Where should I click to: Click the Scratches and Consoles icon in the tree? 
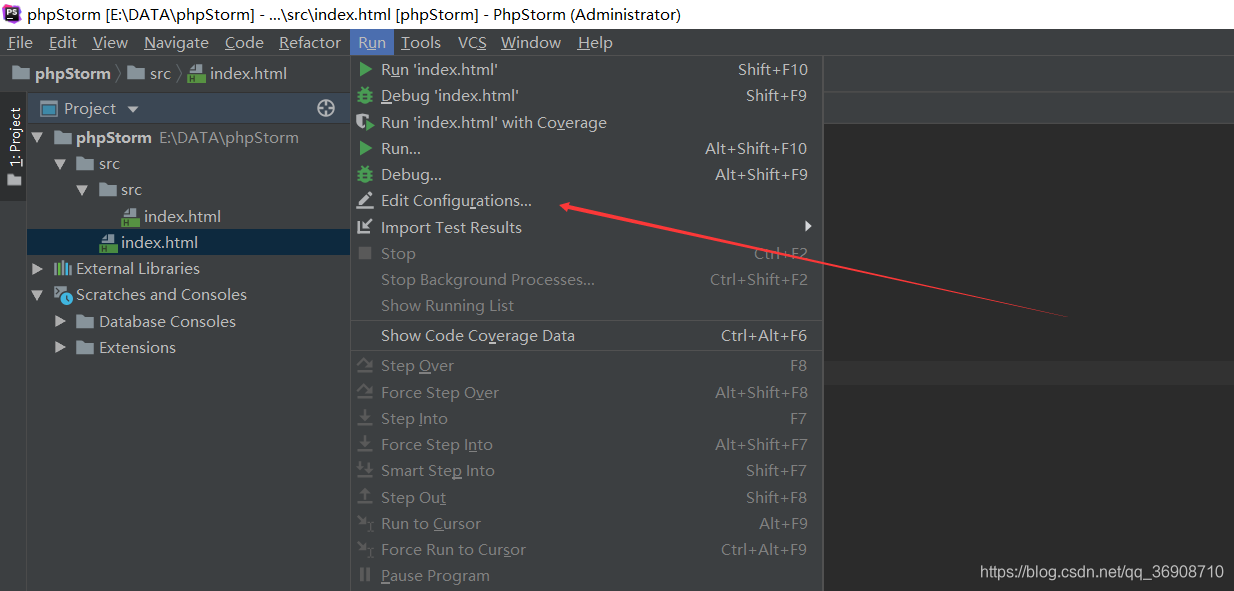[60, 294]
